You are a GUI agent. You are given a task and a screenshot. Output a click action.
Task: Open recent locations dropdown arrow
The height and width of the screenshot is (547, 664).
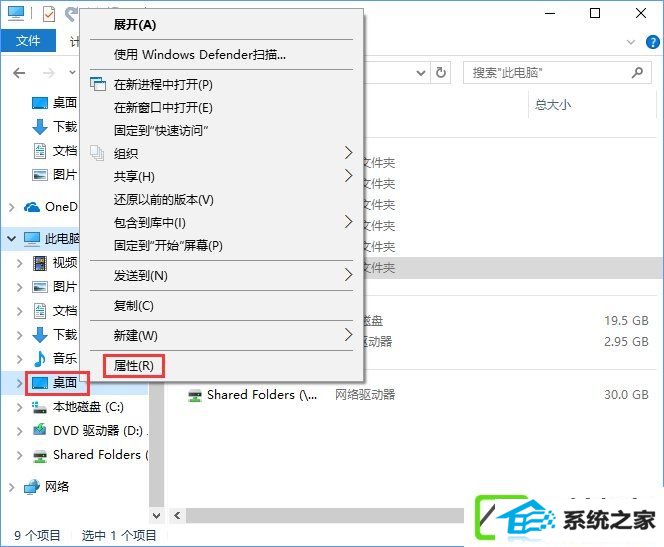(x=72, y=73)
